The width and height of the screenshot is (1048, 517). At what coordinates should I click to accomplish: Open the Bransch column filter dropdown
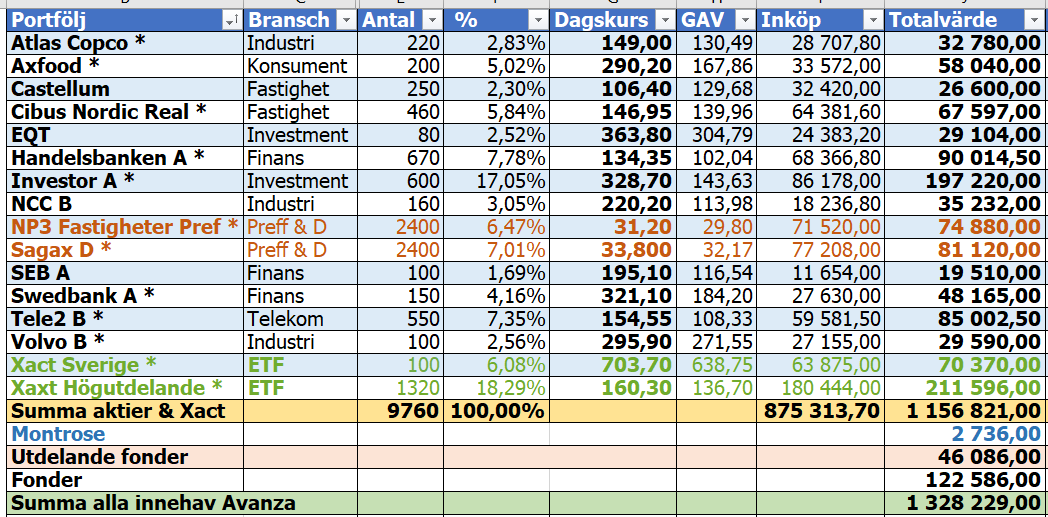(x=346, y=21)
